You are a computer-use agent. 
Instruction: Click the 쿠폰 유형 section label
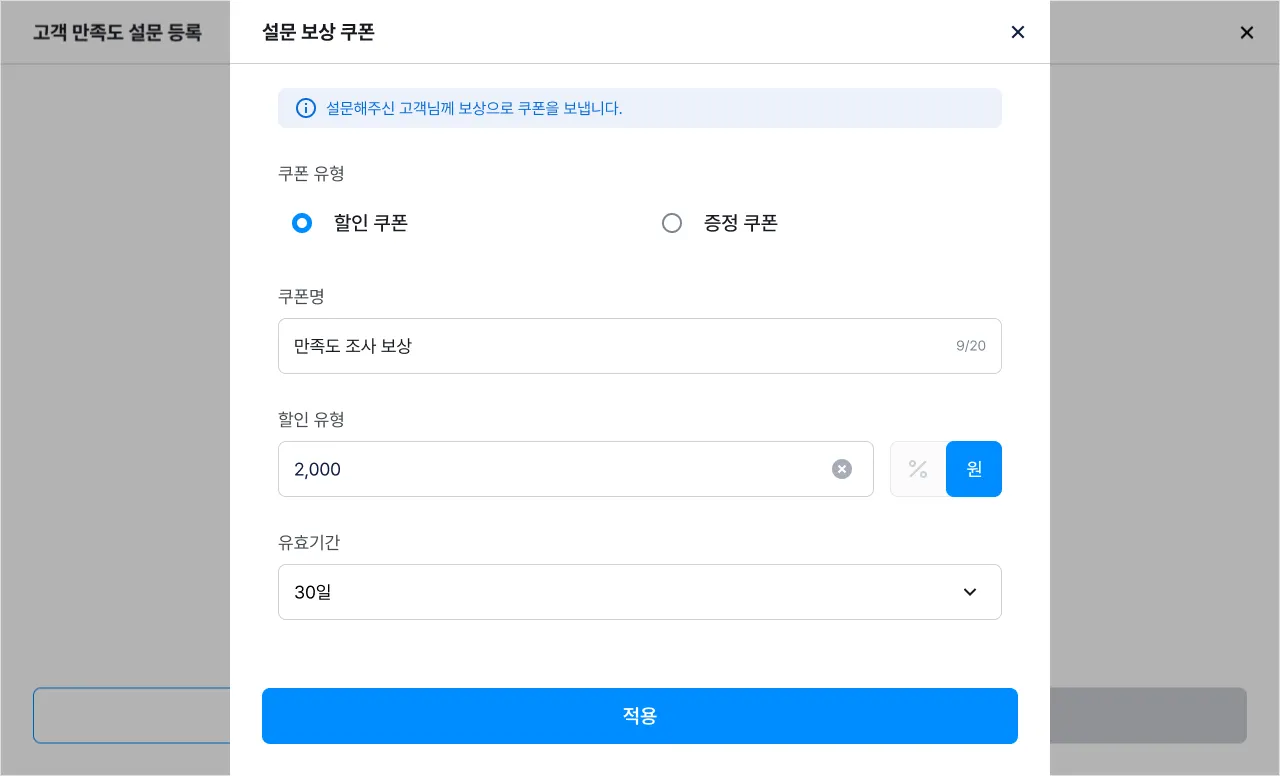point(311,173)
